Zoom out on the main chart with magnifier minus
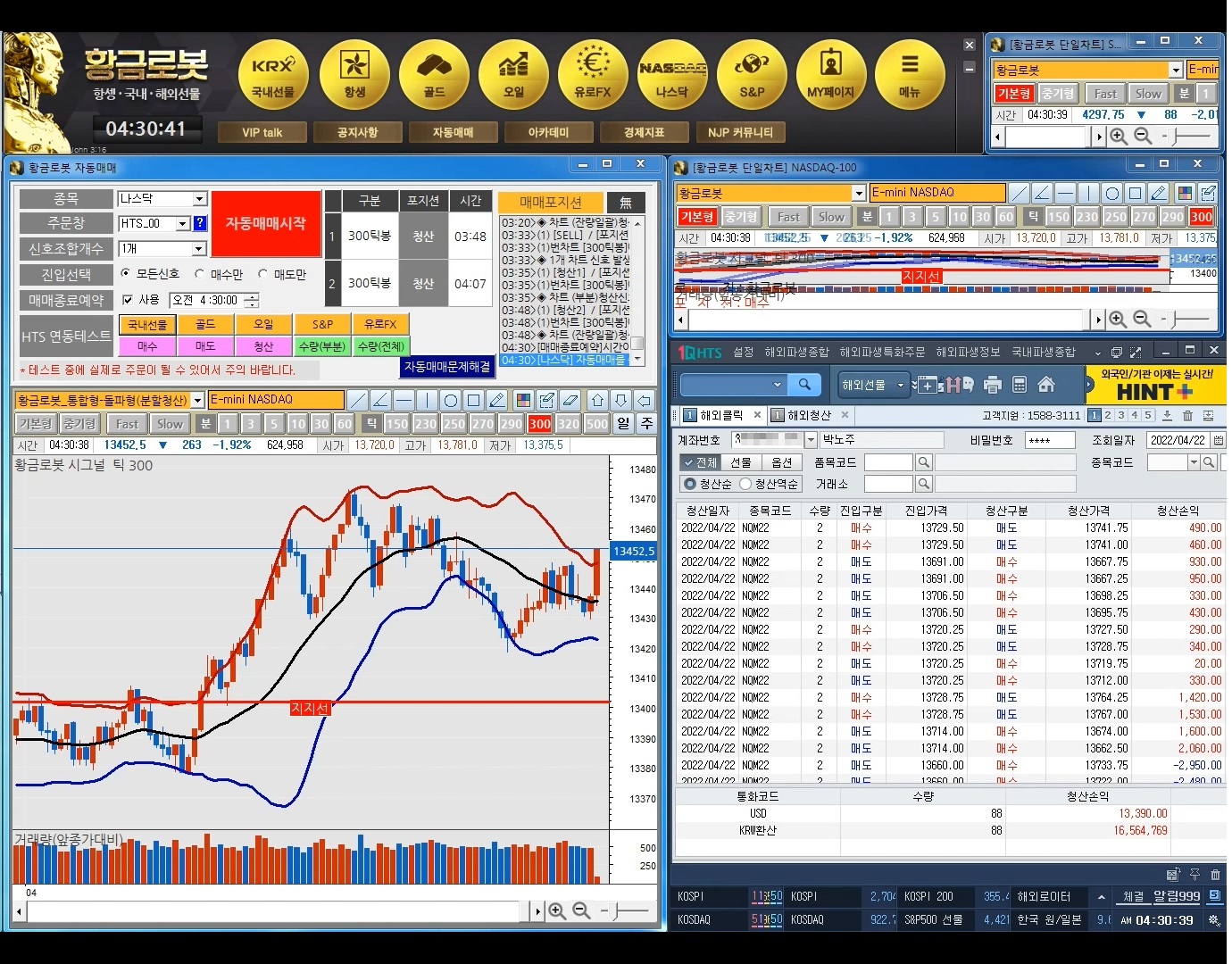Viewport: 1232px width, 964px height. coord(581,910)
